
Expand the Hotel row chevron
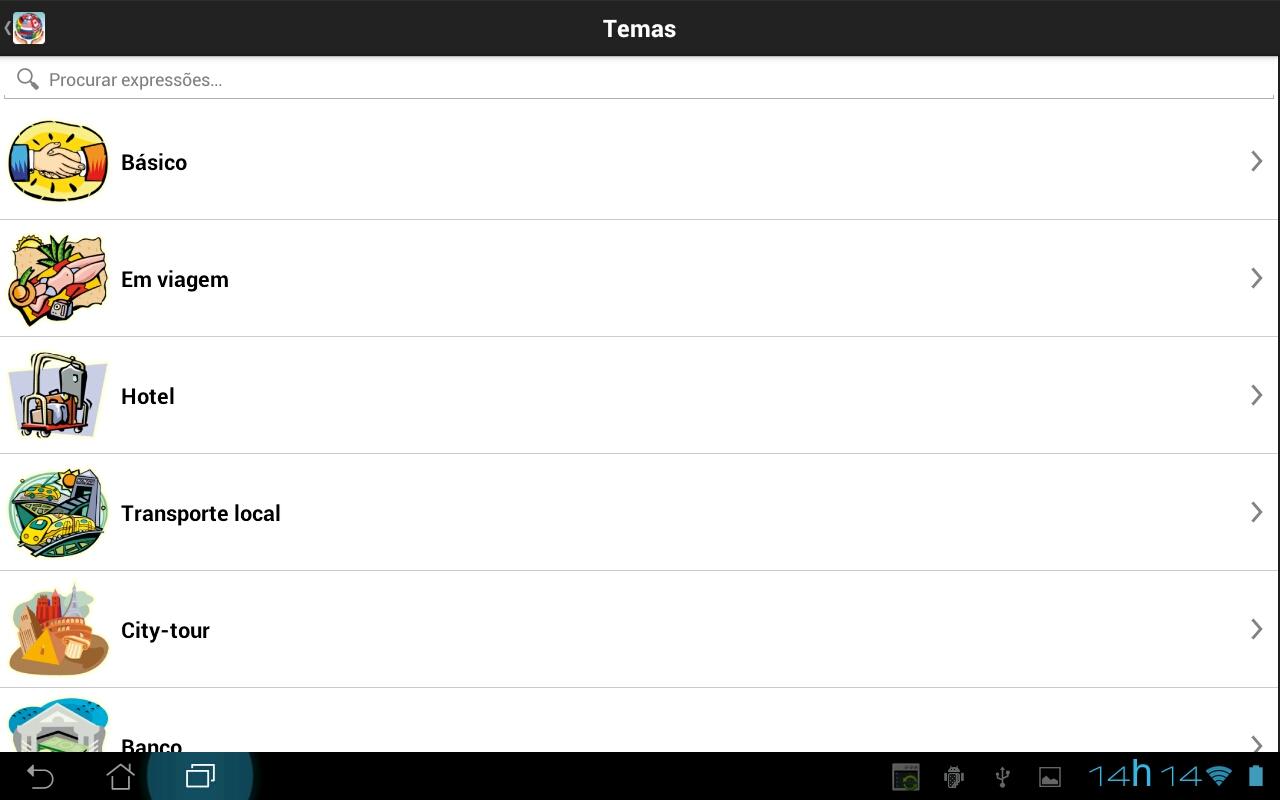click(x=1257, y=395)
